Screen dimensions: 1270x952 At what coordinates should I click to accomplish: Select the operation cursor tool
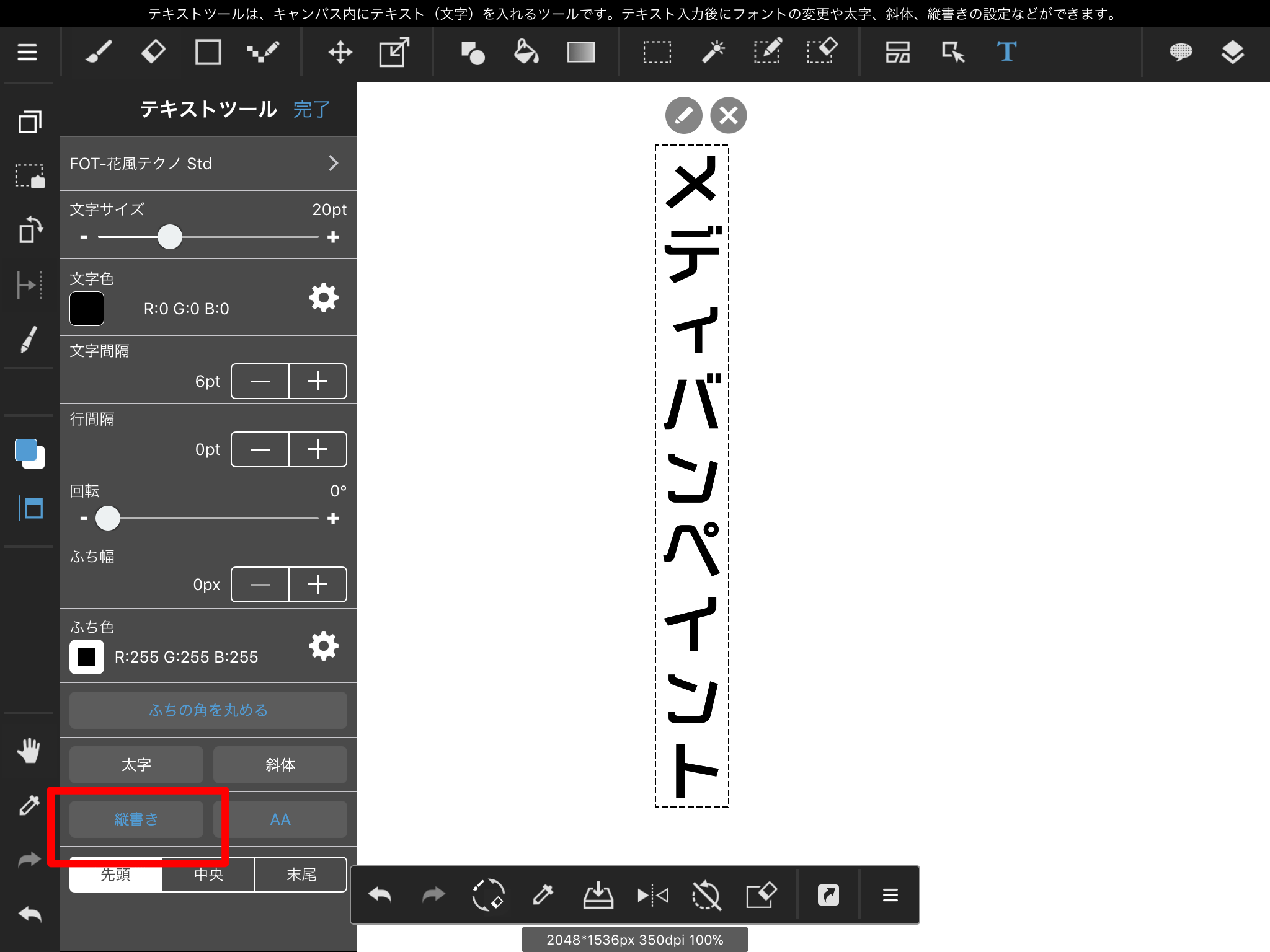click(953, 52)
